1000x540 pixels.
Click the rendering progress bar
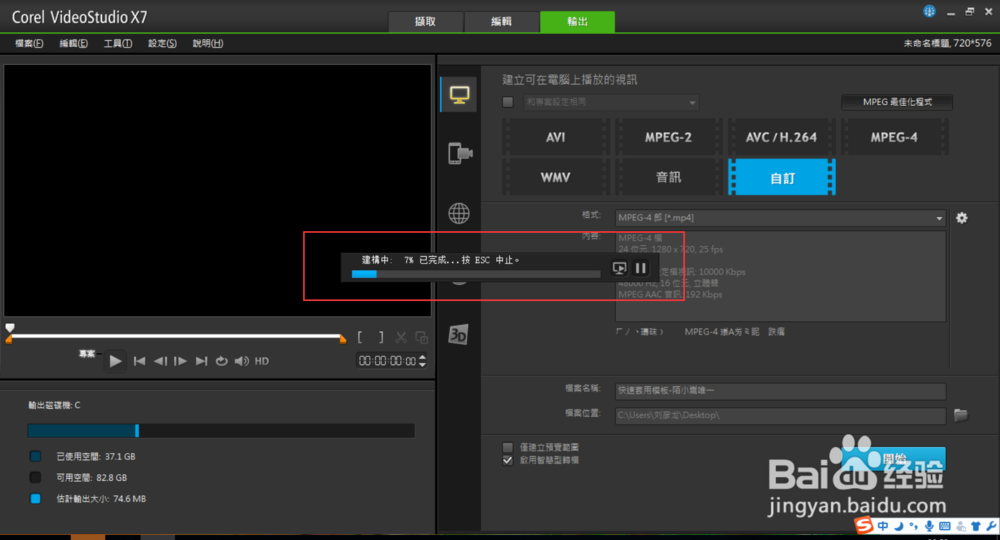tap(476, 274)
